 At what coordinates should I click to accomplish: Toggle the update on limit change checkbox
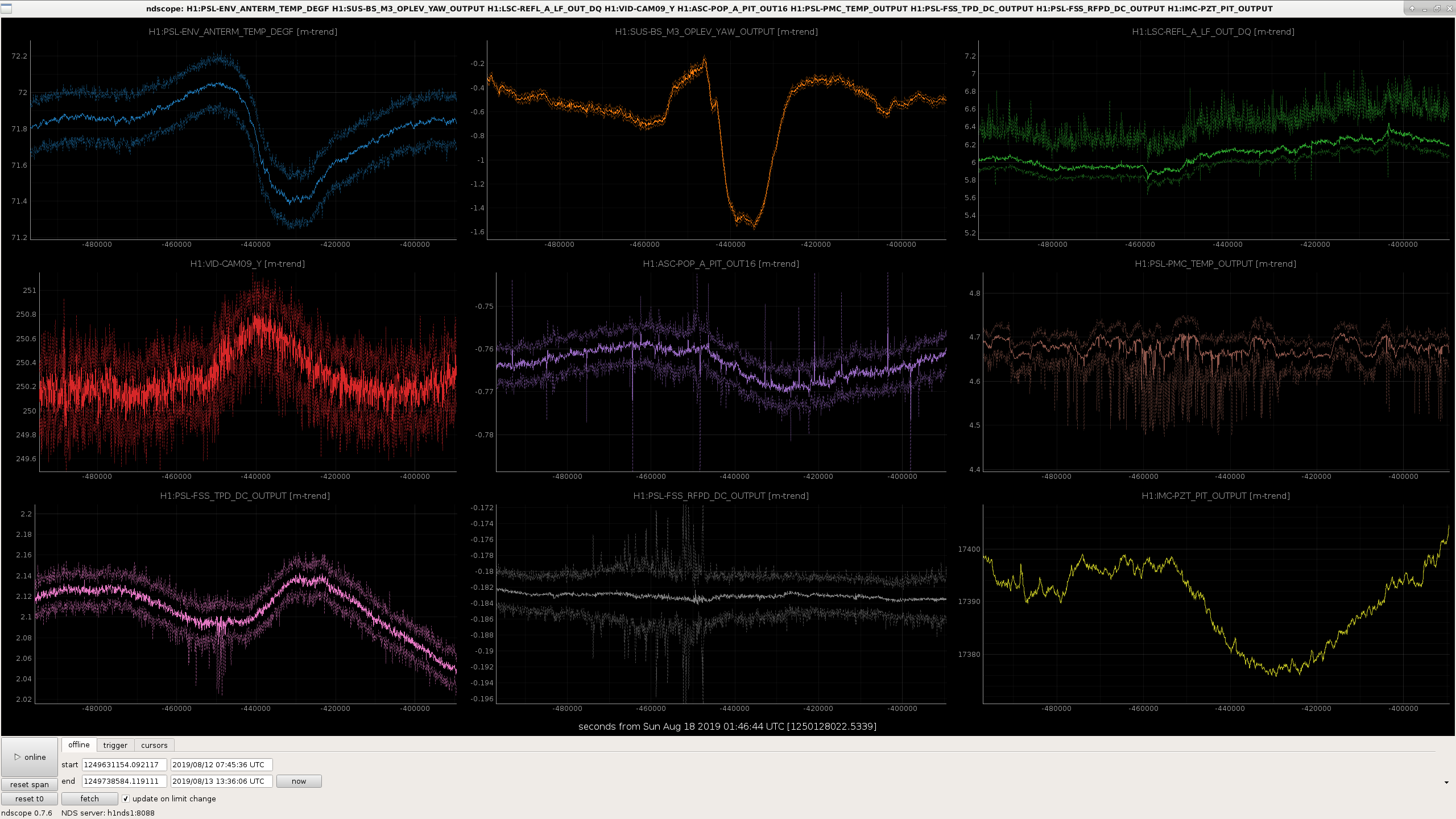[x=126, y=799]
